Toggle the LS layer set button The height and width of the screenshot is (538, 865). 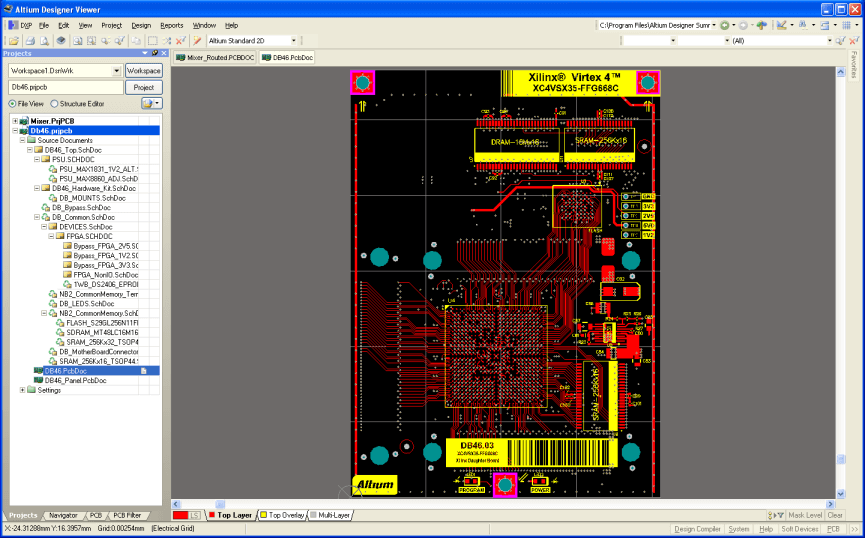coord(195,515)
